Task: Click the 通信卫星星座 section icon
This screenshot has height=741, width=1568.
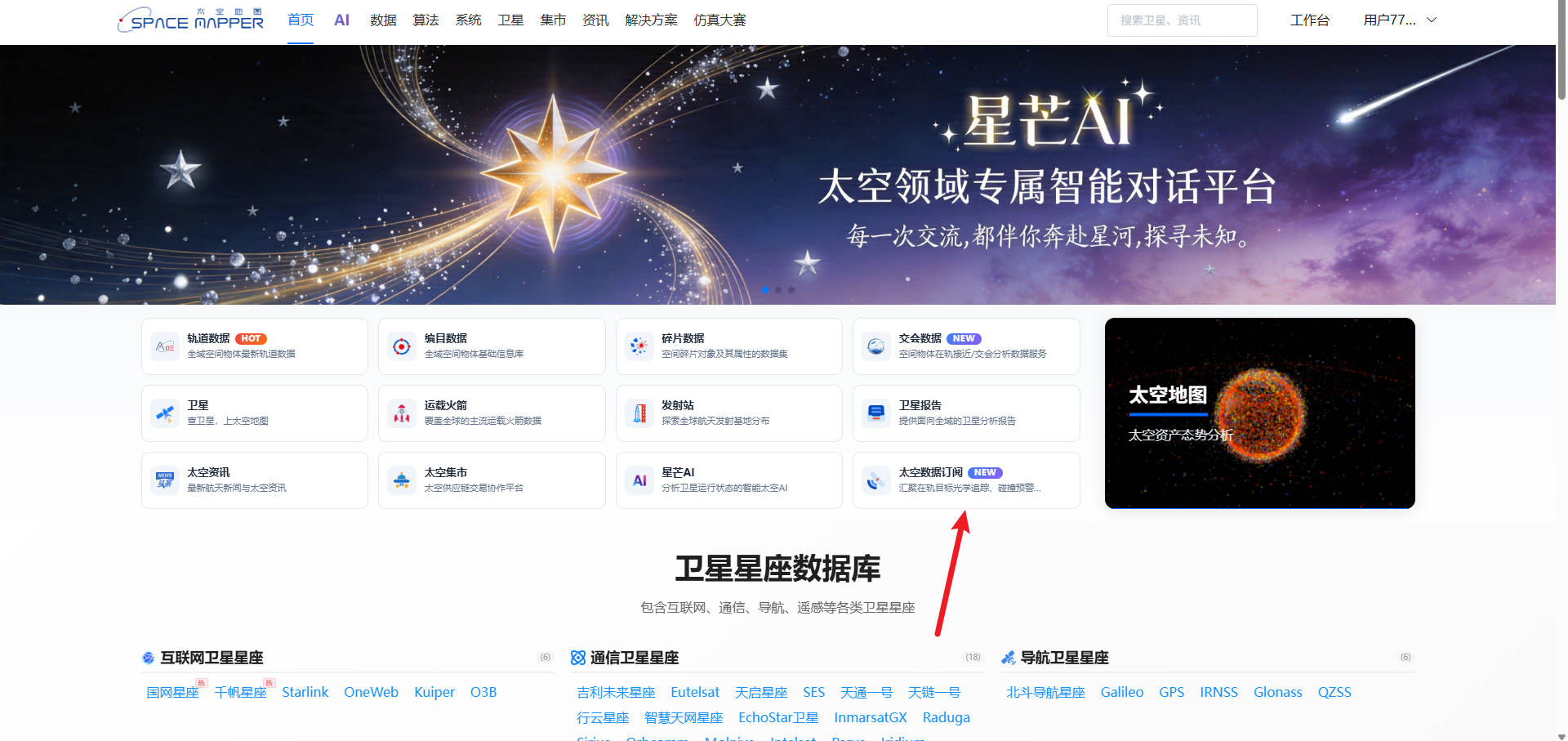Action: (578, 658)
